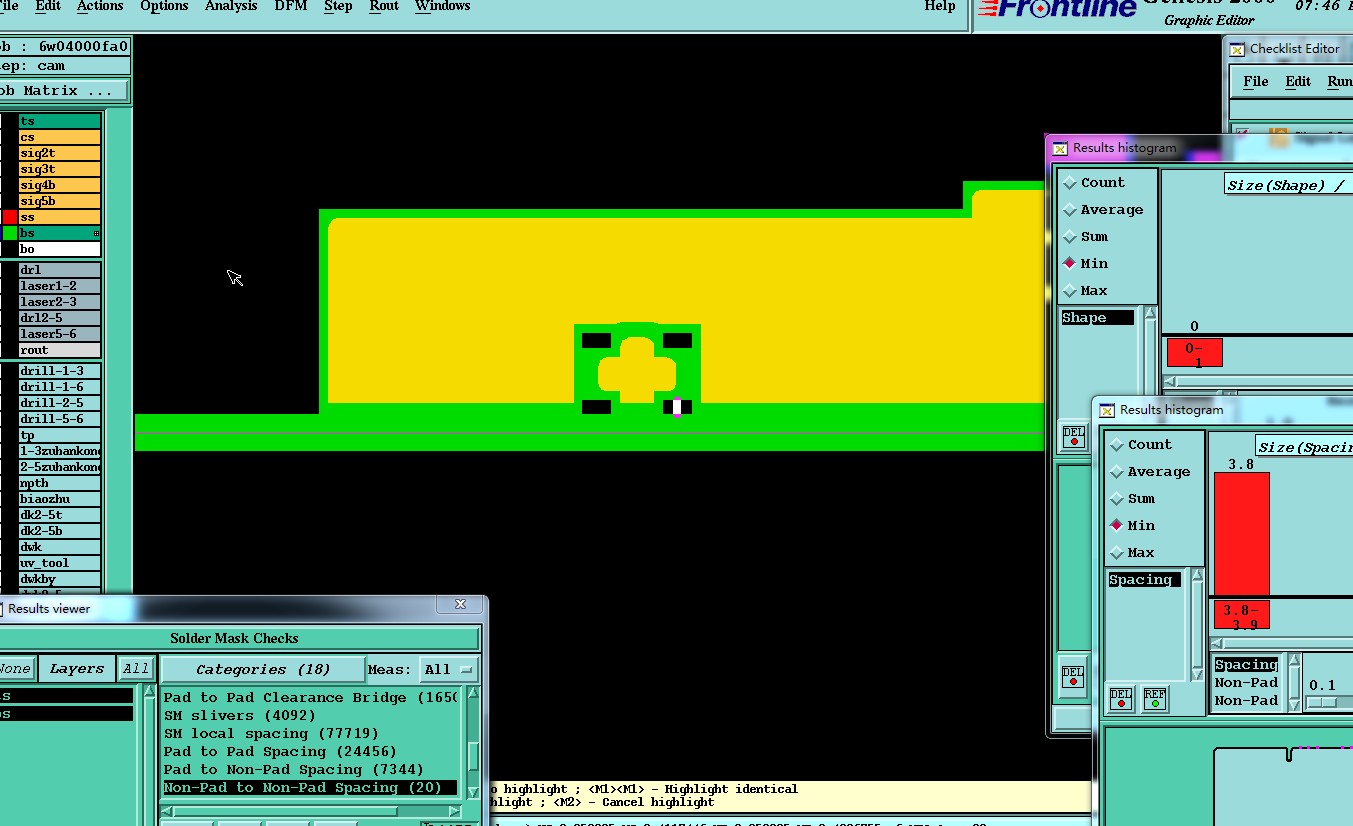Select Non-Pad to Non-Pad Spacing (20) category
Image resolution: width=1353 pixels, height=826 pixels.
(310, 788)
